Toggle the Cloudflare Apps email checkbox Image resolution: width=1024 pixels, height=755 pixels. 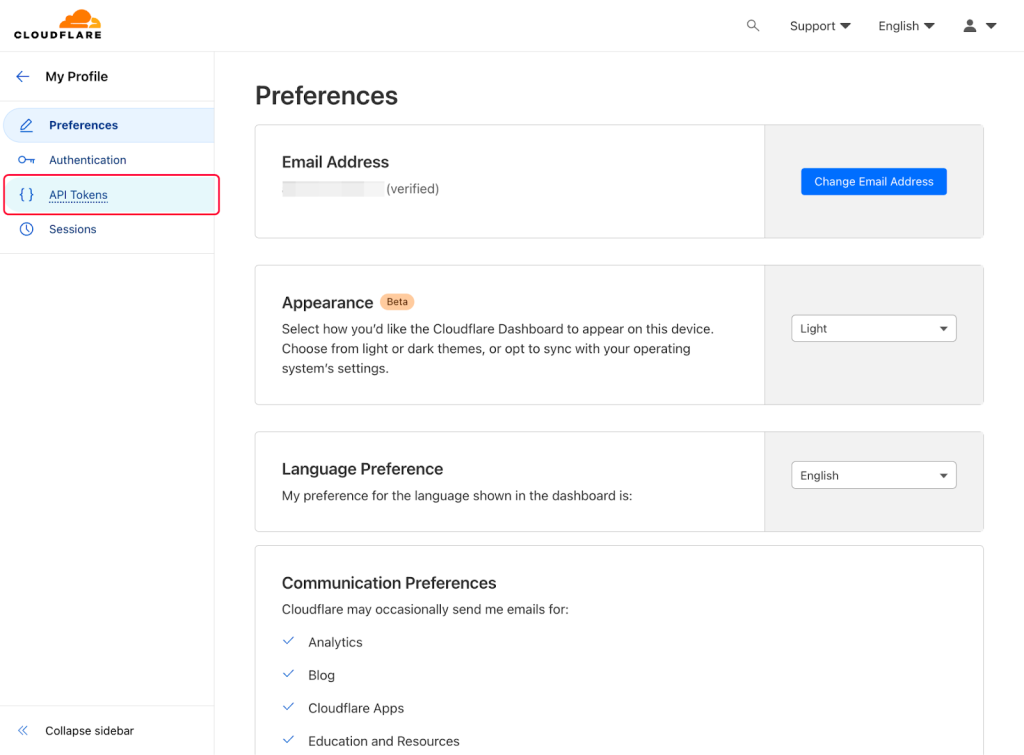pyautogui.click(x=289, y=708)
